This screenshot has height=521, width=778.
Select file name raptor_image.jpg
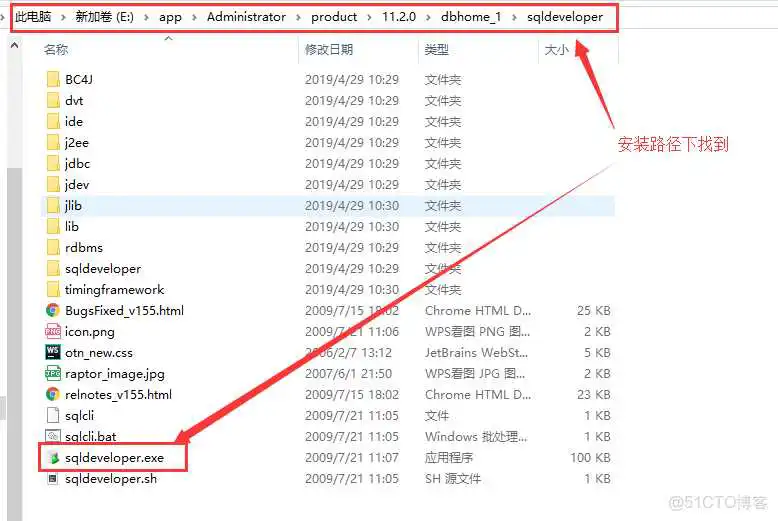[115, 374]
